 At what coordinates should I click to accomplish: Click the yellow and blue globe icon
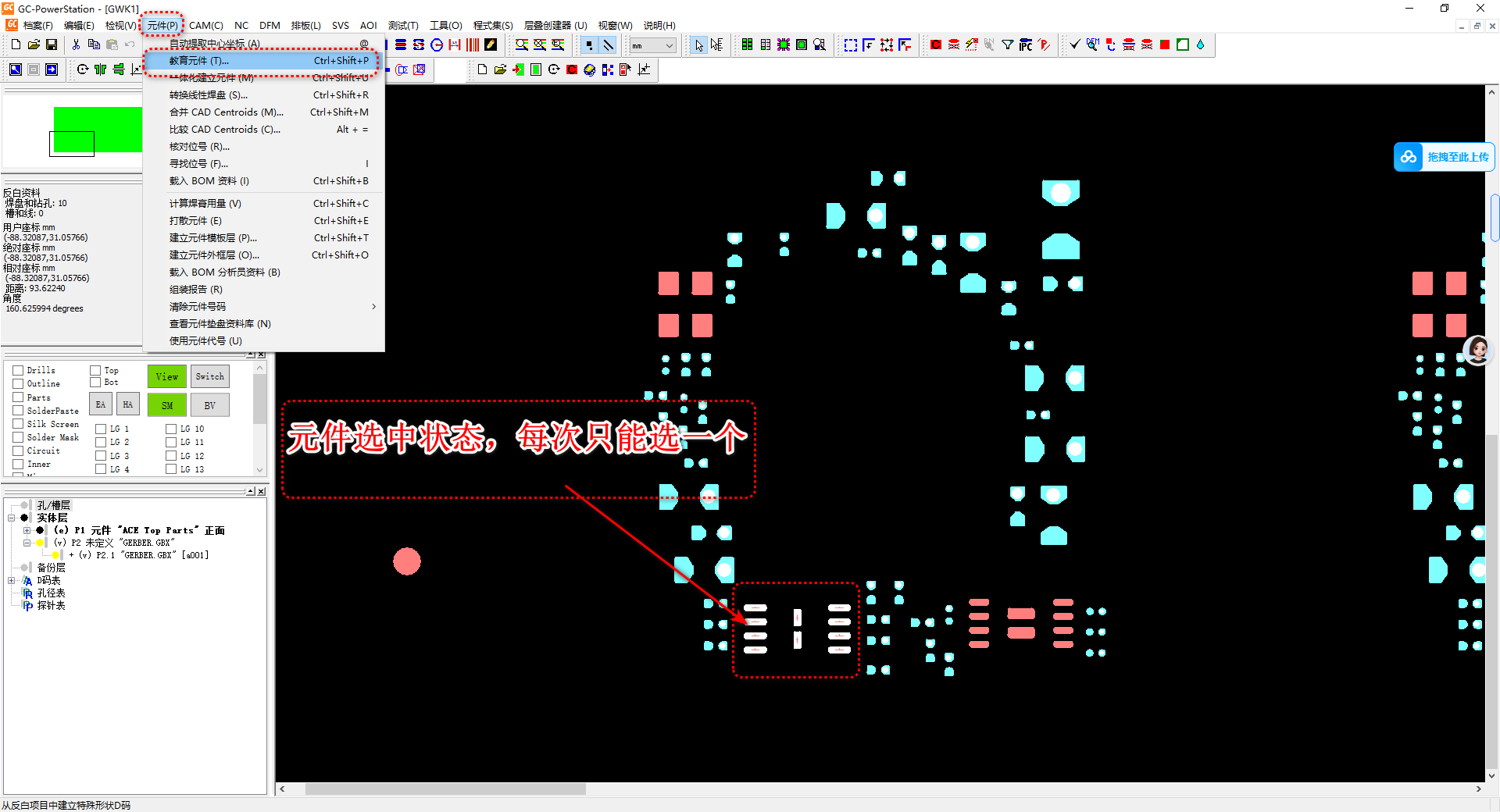[590, 69]
